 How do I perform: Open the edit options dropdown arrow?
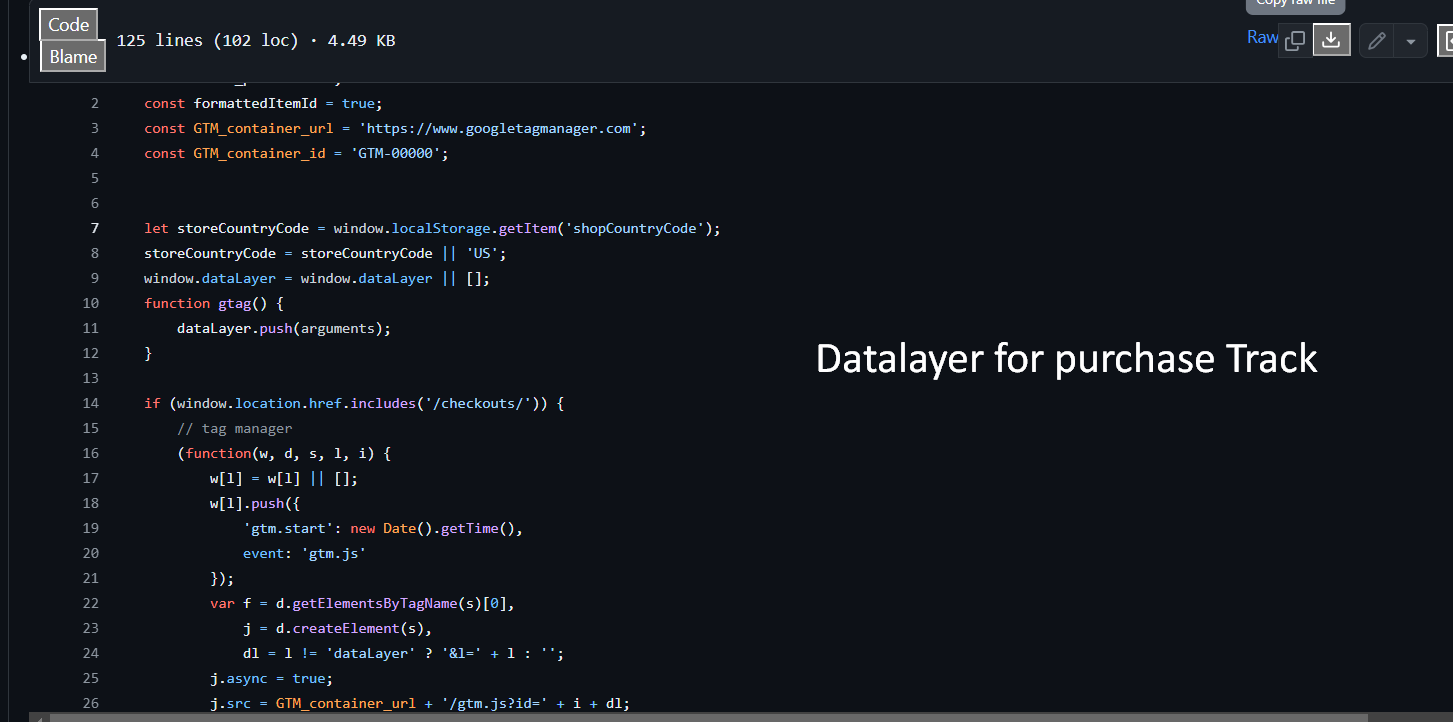tap(1411, 41)
